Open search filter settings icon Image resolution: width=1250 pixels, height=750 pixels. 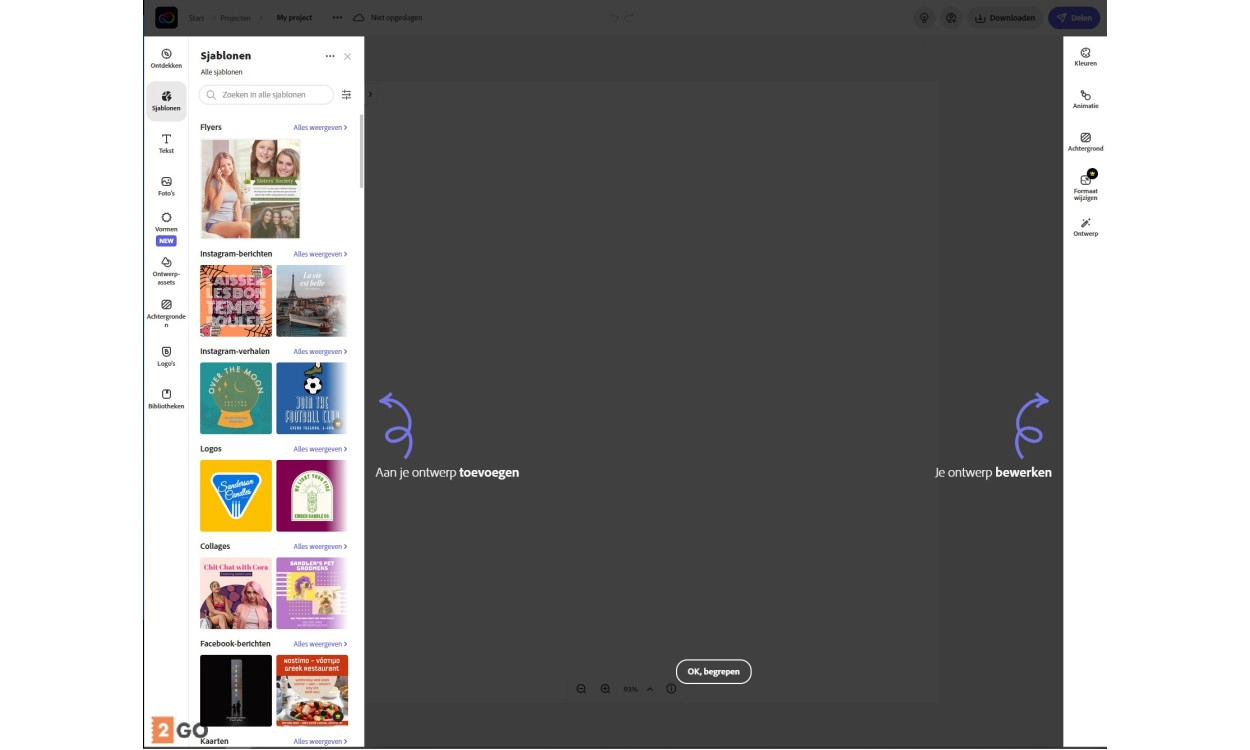click(347, 95)
